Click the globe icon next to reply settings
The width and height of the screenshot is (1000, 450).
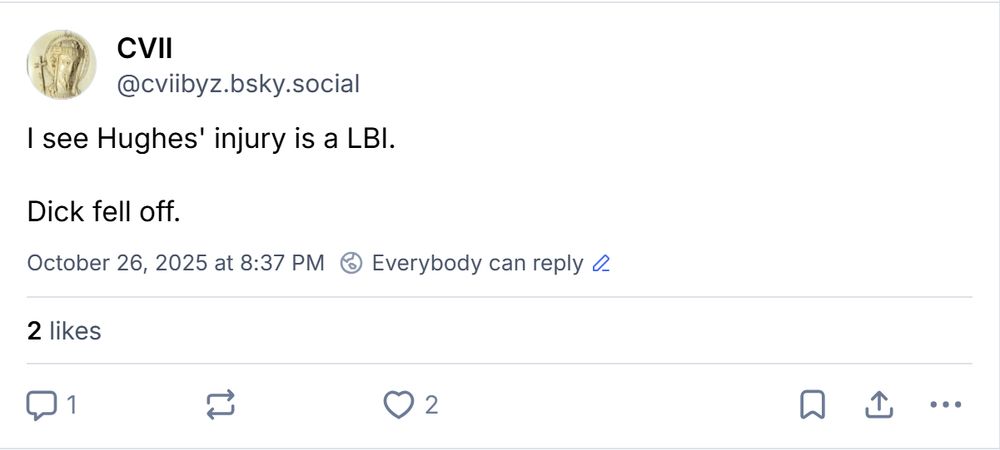click(x=351, y=264)
